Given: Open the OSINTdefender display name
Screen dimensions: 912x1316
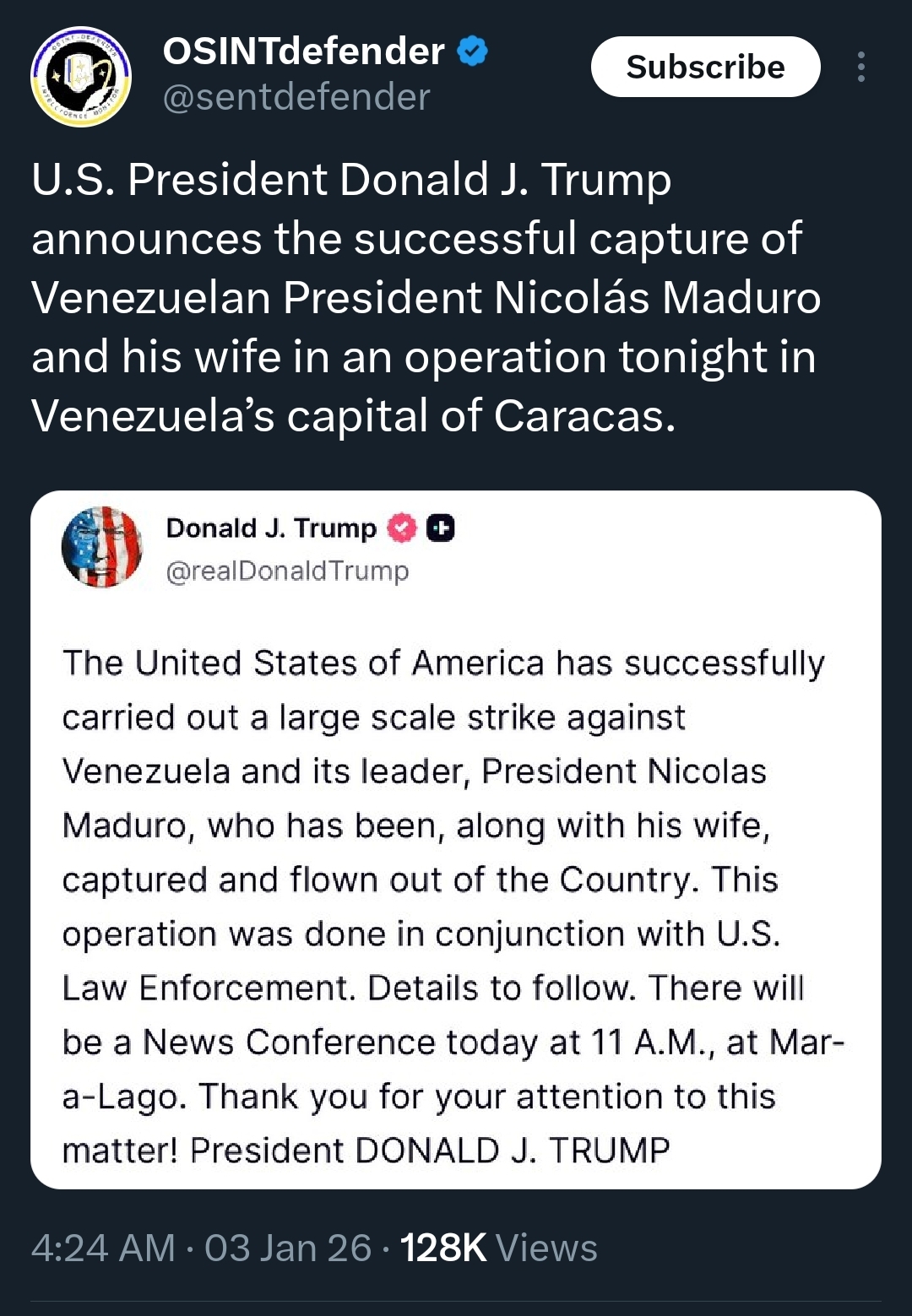Looking at the screenshot, I should point(304,51).
